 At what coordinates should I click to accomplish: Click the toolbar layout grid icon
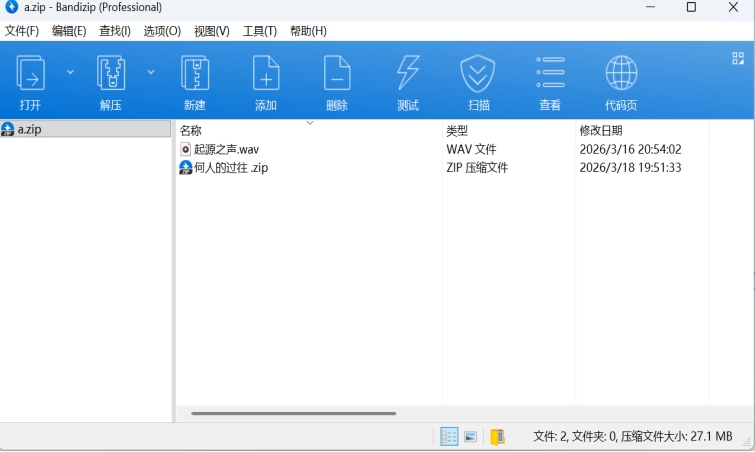click(x=738, y=58)
